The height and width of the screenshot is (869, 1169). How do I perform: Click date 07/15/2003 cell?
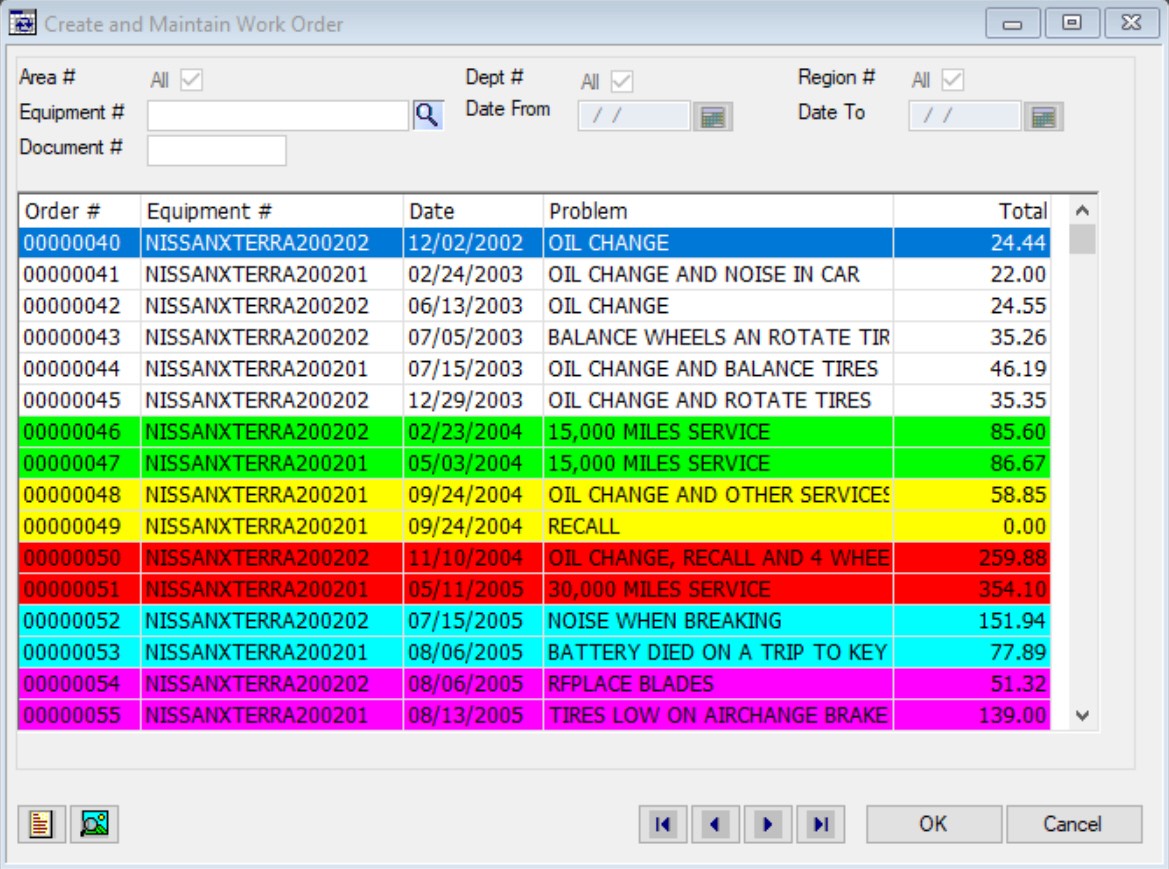coord(473,369)
